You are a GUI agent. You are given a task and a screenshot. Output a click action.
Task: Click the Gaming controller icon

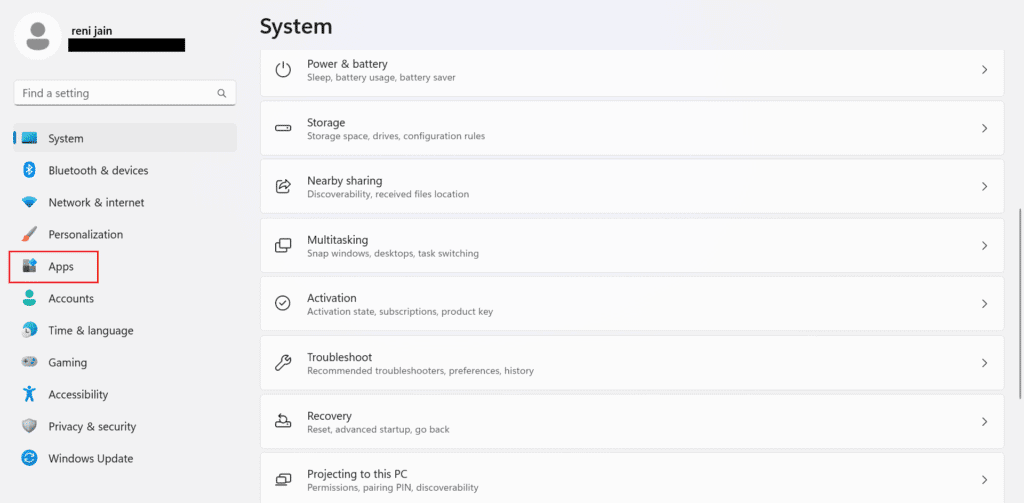(x=29, y=362)
